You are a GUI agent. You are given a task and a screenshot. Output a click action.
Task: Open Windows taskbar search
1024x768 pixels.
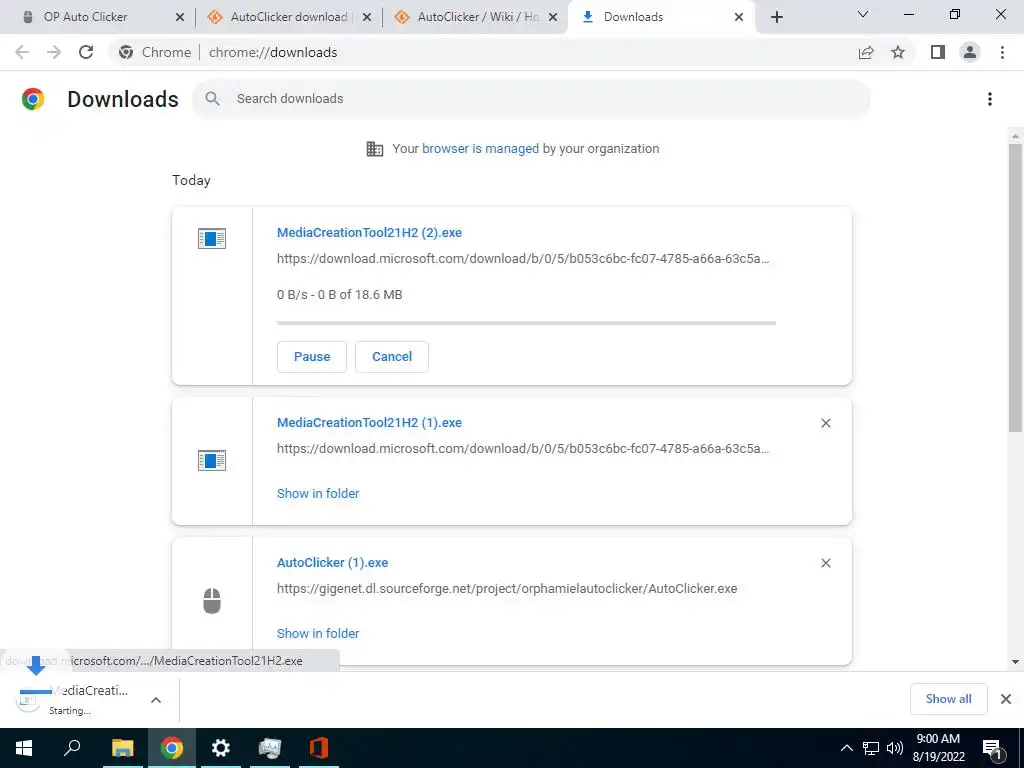[x=72, y=748]
